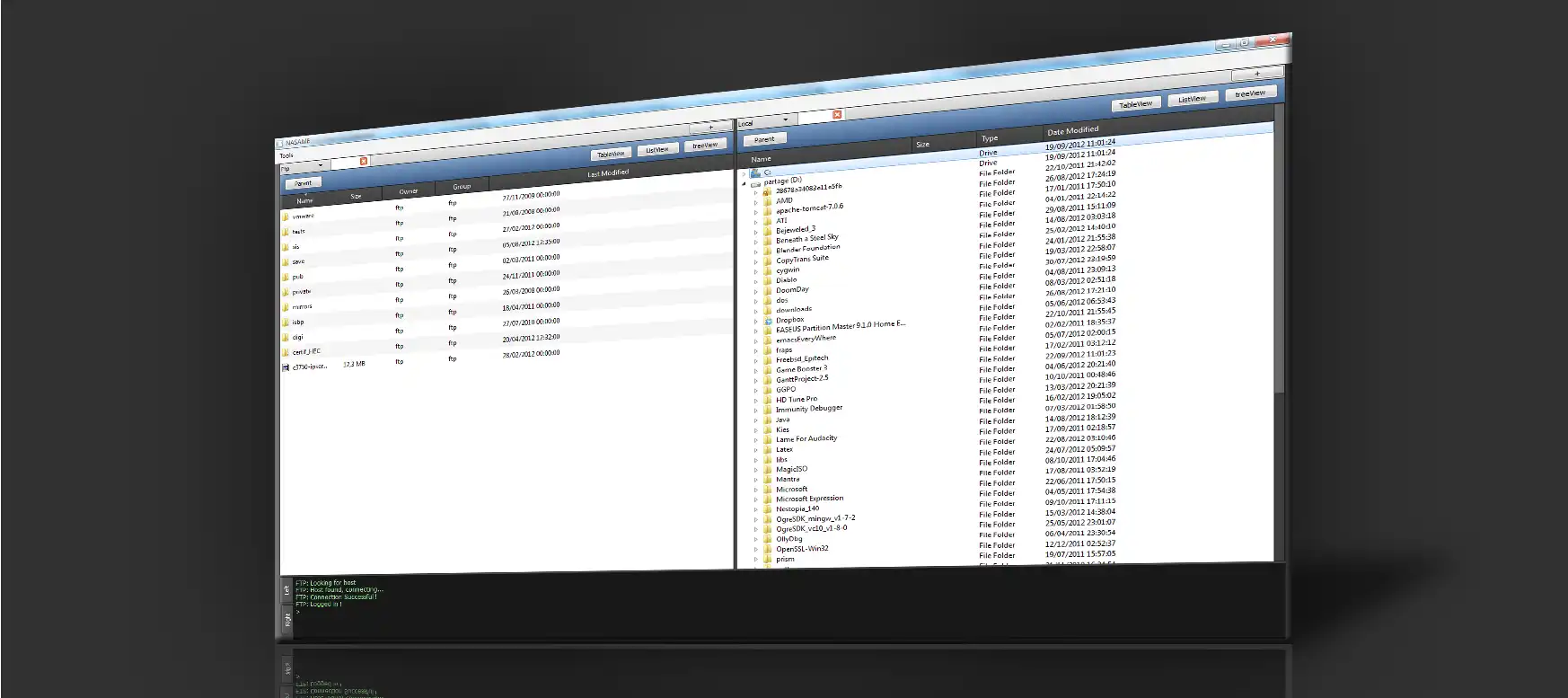Expand the GGPO folder node
Image resolution: width=1568 pixels, height=698 pixels.
pyautogui.click(x=756, y=391)
